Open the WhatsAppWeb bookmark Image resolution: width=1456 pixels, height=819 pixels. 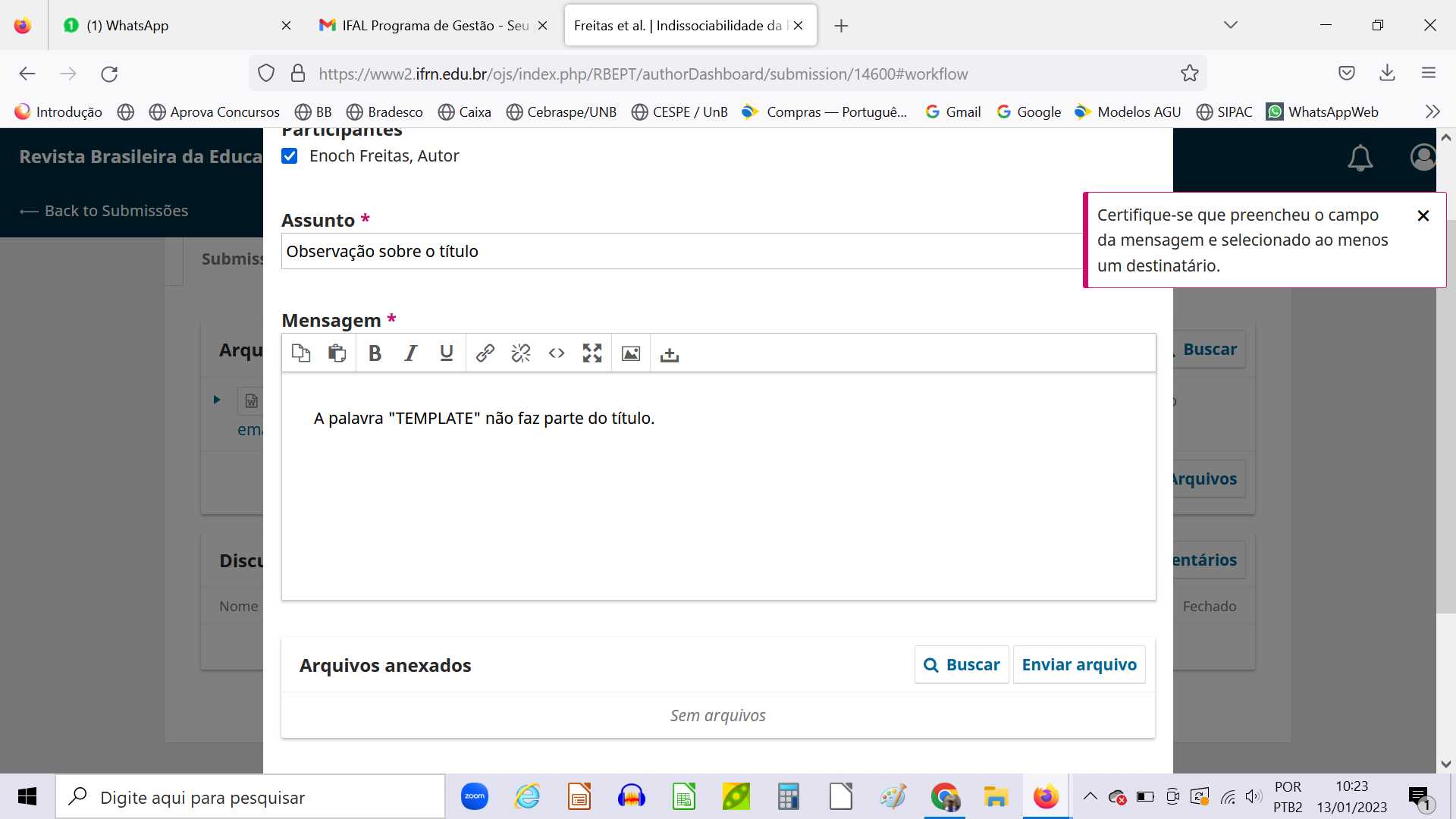point(1323,112)
